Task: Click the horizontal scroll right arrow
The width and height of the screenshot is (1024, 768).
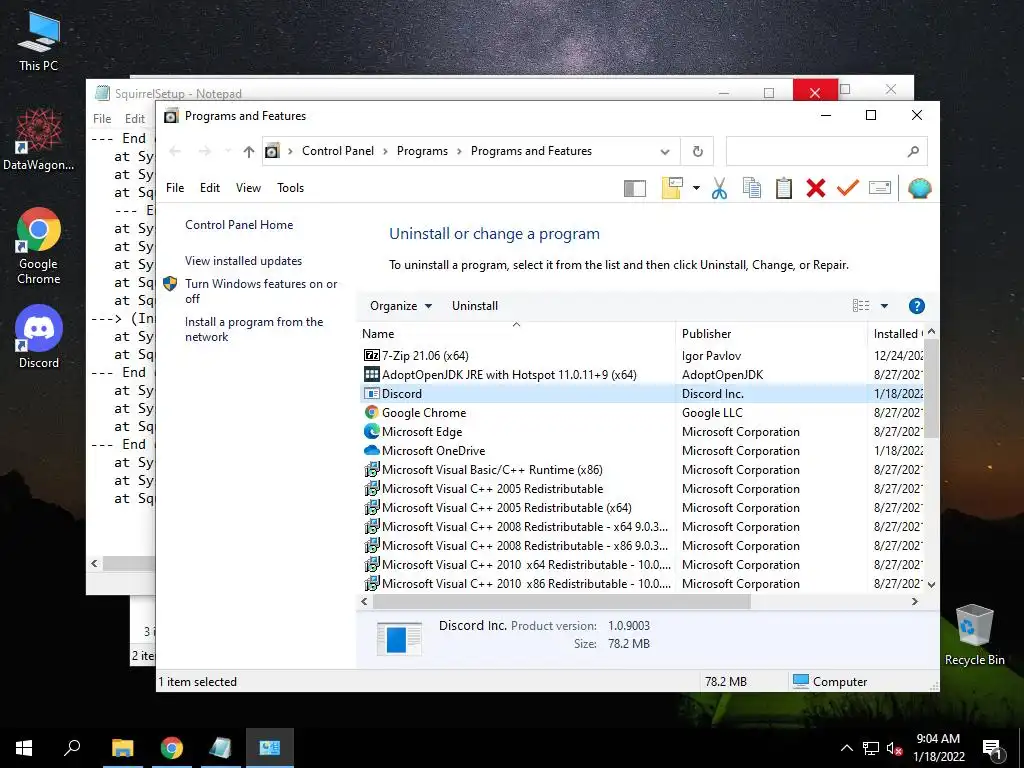Action: click(x=915, y=601)
